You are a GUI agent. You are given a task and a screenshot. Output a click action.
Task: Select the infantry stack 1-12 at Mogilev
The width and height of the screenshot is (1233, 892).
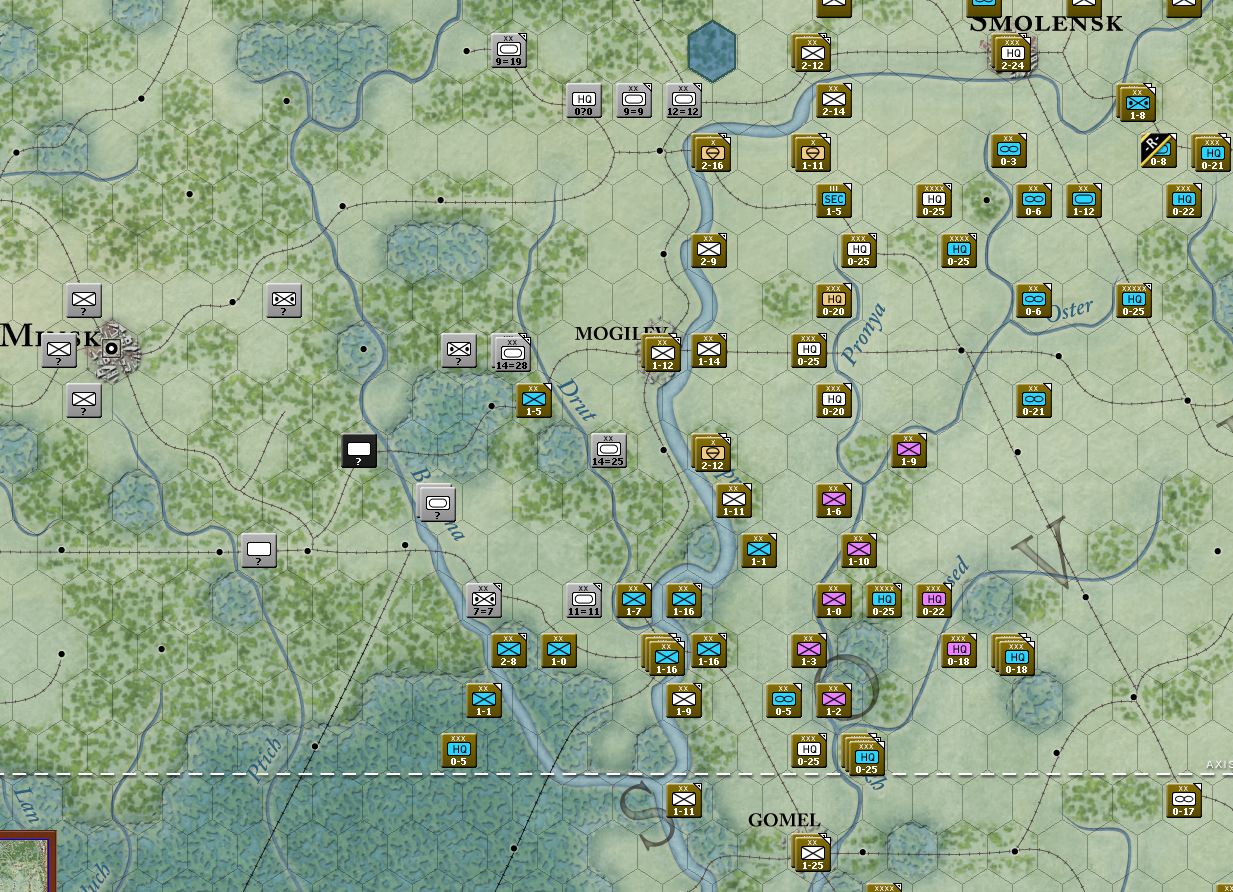coord(661,354)
